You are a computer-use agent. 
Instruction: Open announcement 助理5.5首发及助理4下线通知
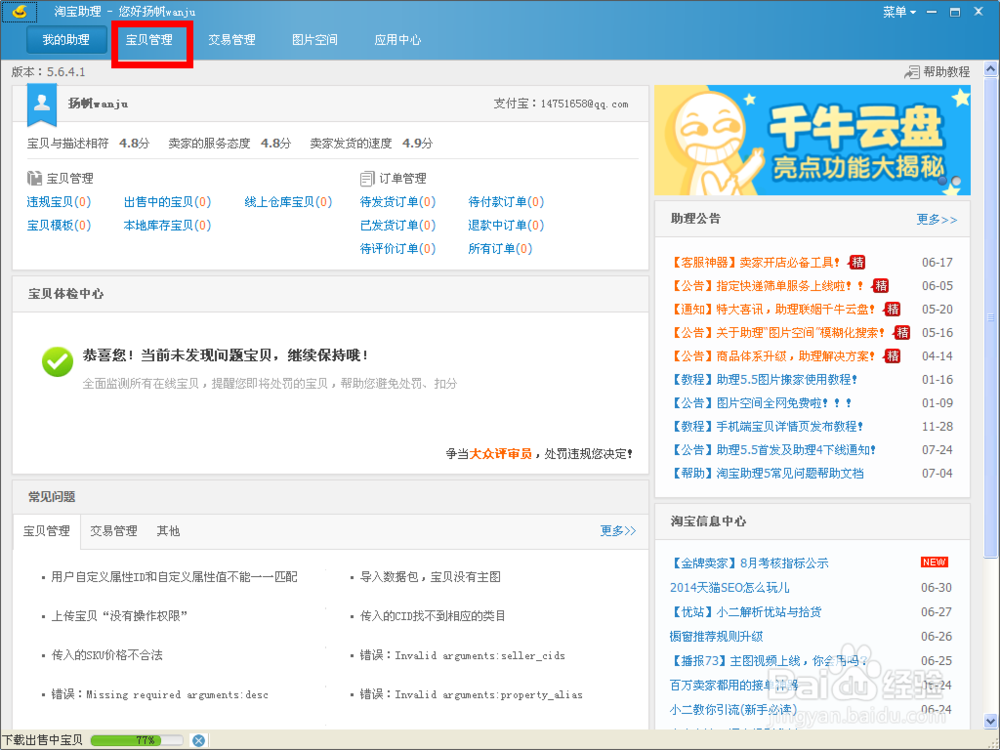pyautogui.click(x=773, y=450)
